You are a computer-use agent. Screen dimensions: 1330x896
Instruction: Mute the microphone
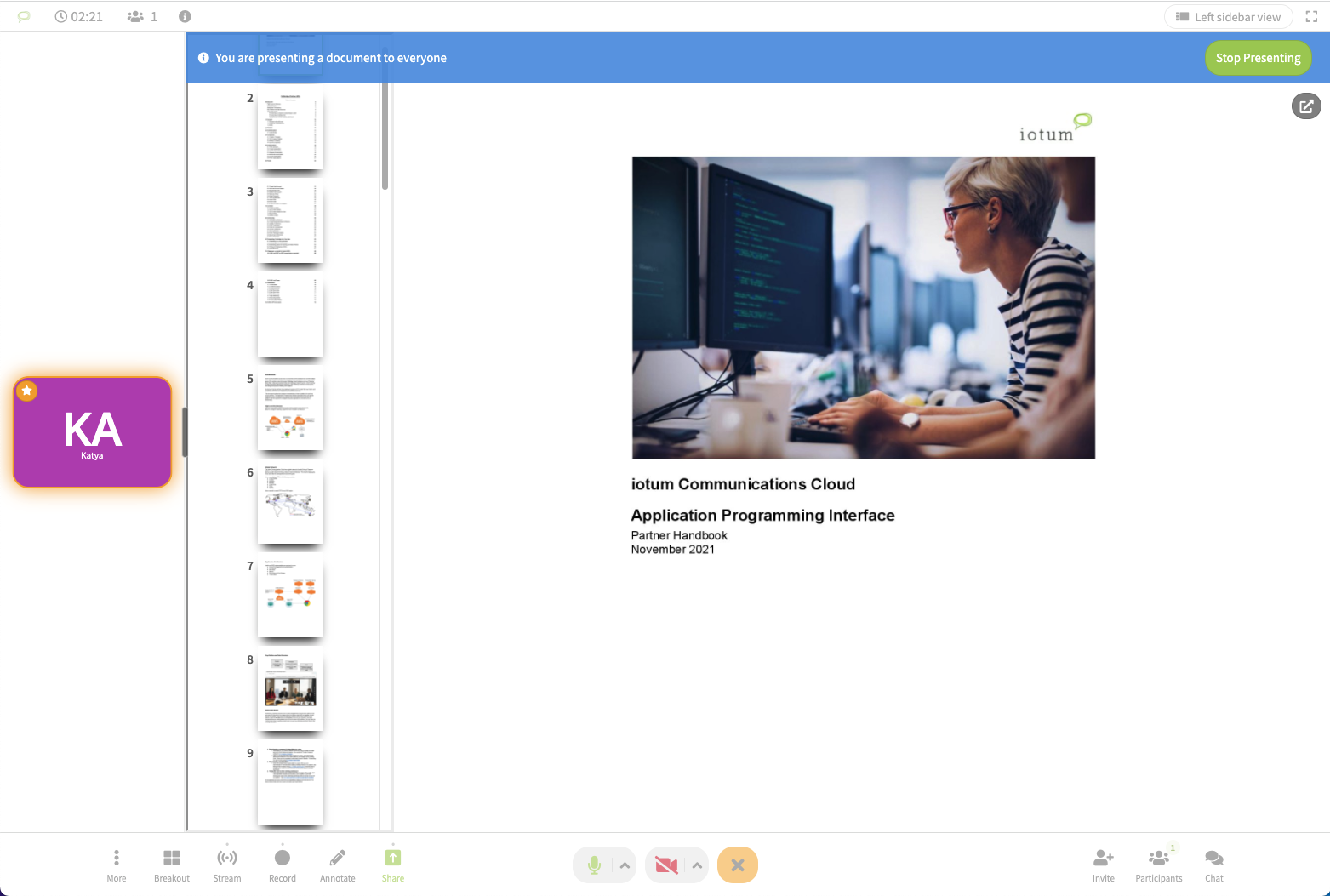point(594,865)
